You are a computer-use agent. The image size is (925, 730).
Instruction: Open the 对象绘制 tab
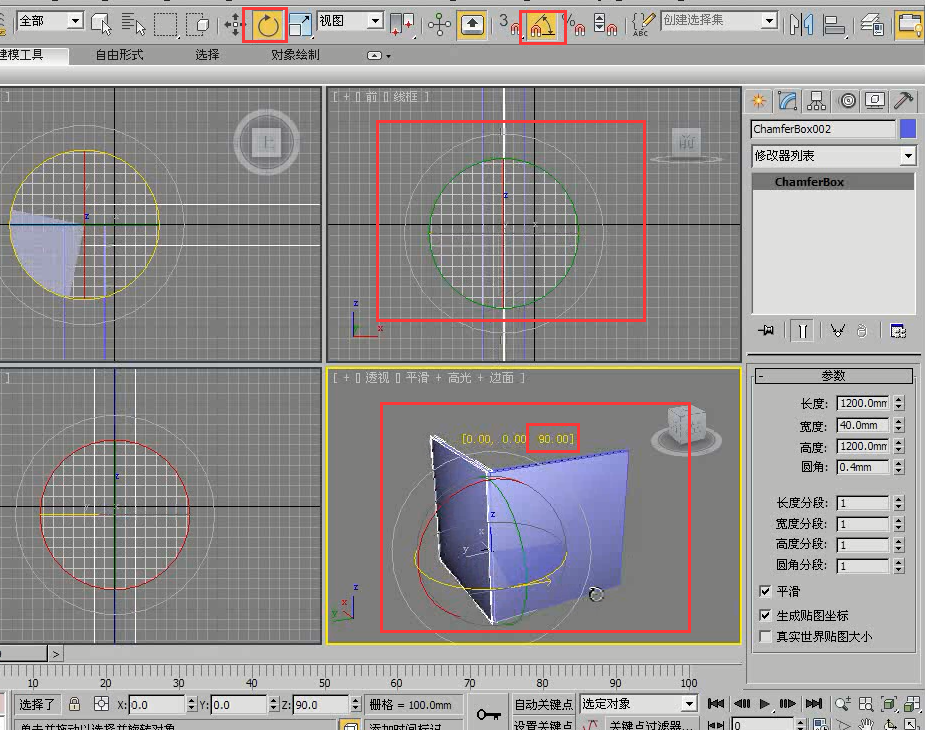pyautogui.click(x=295, y=55)
